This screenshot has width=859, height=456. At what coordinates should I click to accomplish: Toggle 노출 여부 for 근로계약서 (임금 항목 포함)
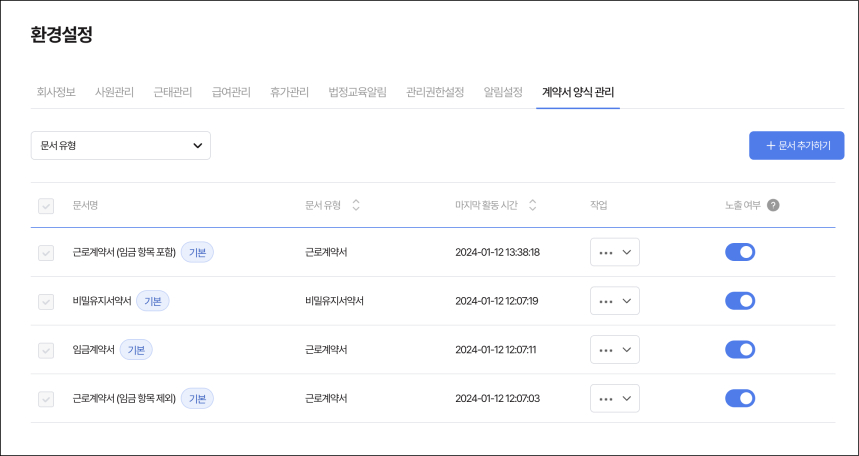click(739, 252)
